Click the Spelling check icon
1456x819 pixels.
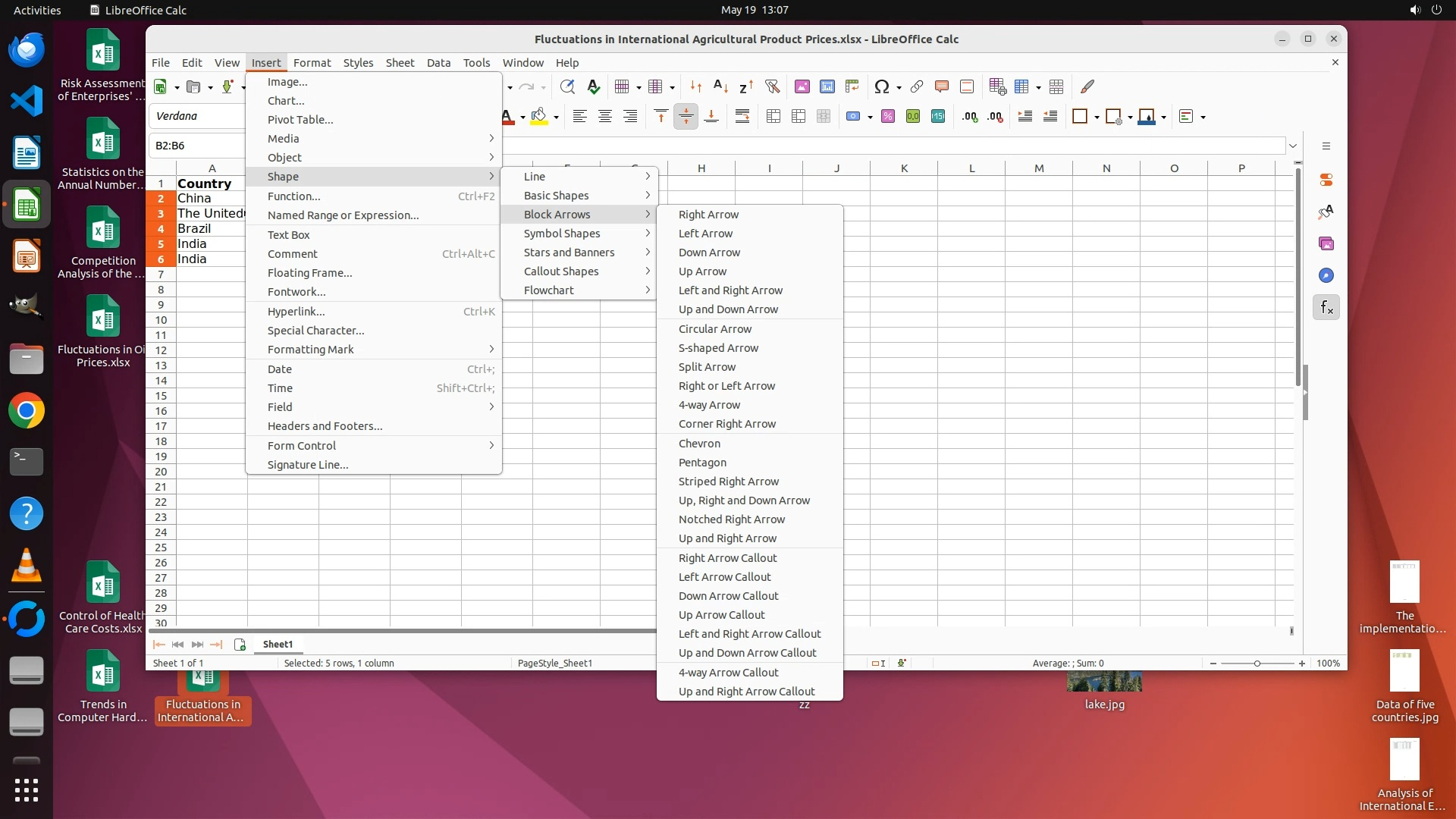[593, 86]
